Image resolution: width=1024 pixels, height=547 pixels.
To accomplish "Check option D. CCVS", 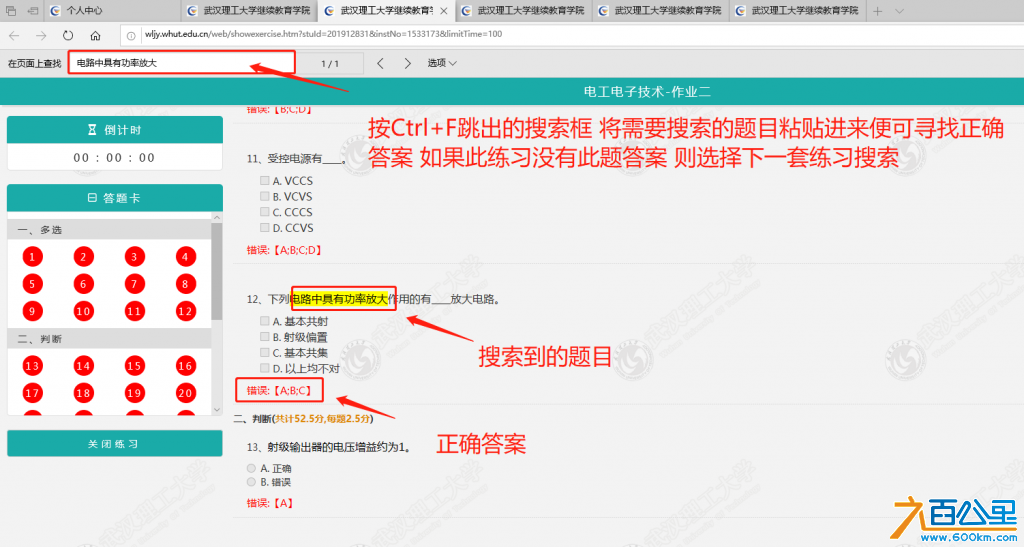I will click(264, 227).
